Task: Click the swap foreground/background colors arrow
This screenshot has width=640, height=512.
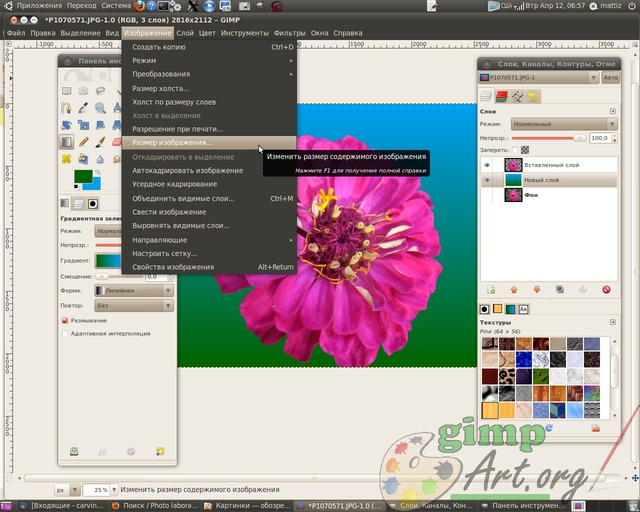Action: (98, 173)
